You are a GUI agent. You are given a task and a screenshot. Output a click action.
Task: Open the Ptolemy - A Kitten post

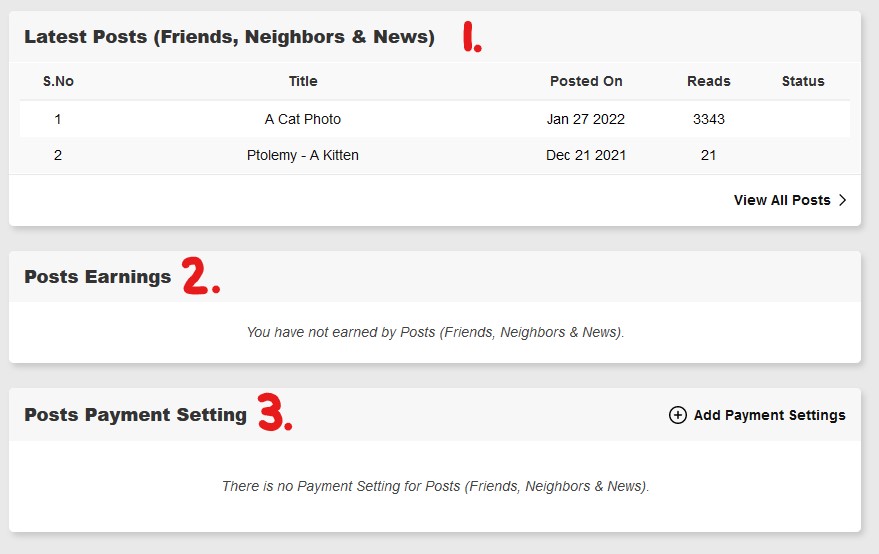[303, 155]
